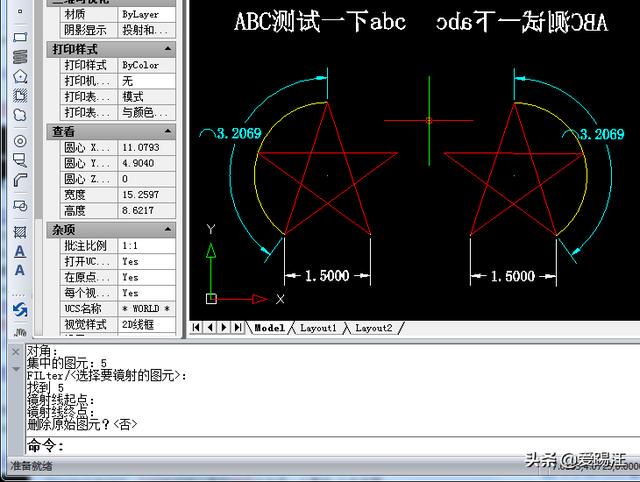Click the 打印表 value 与颜色

(147, 113)
